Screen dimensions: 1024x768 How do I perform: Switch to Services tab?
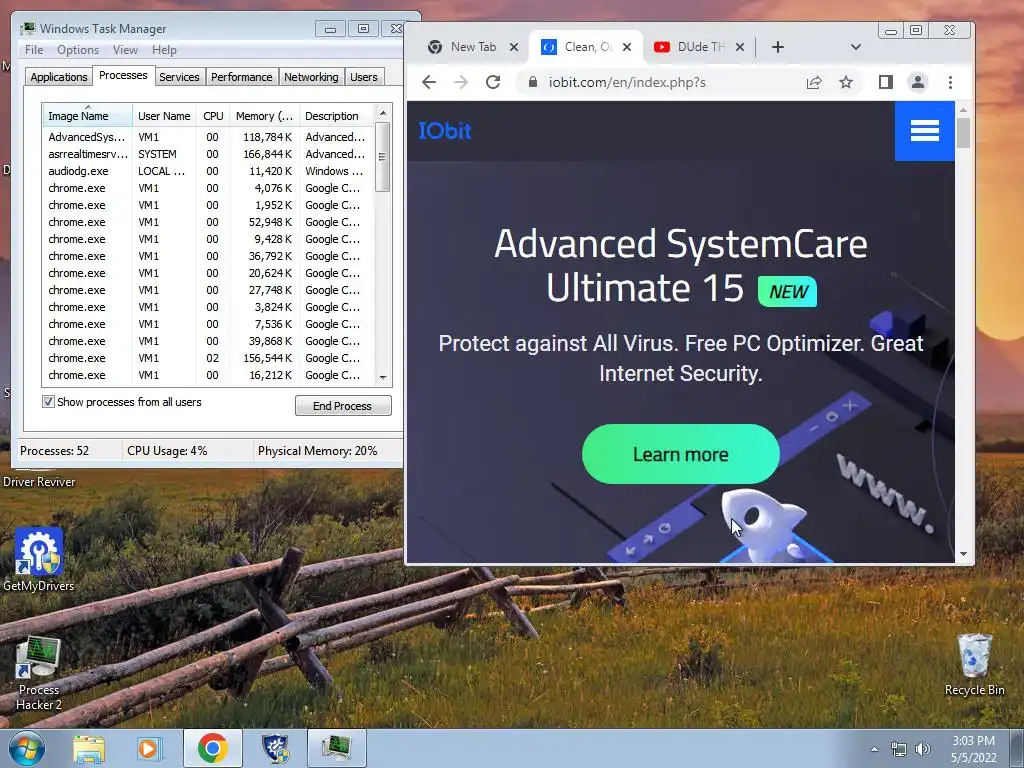point(179,77)
